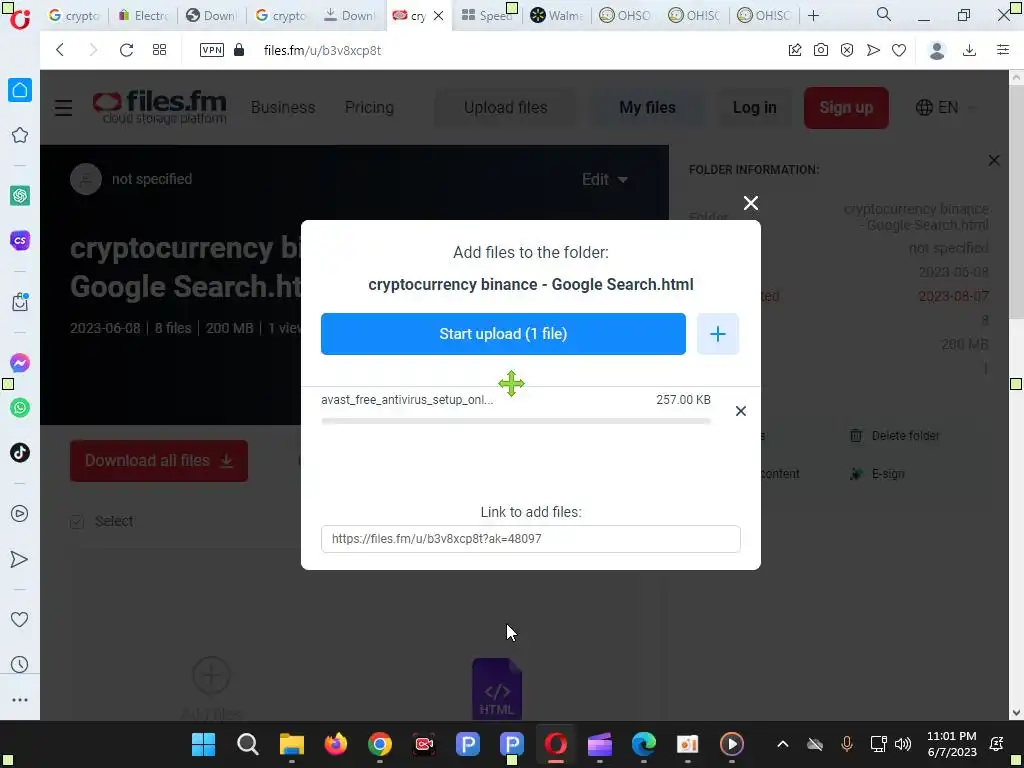Open ChatGPT from the Opera sidebar
Viewport: 1024px width, 768px height.
click(x=20, y=195)
